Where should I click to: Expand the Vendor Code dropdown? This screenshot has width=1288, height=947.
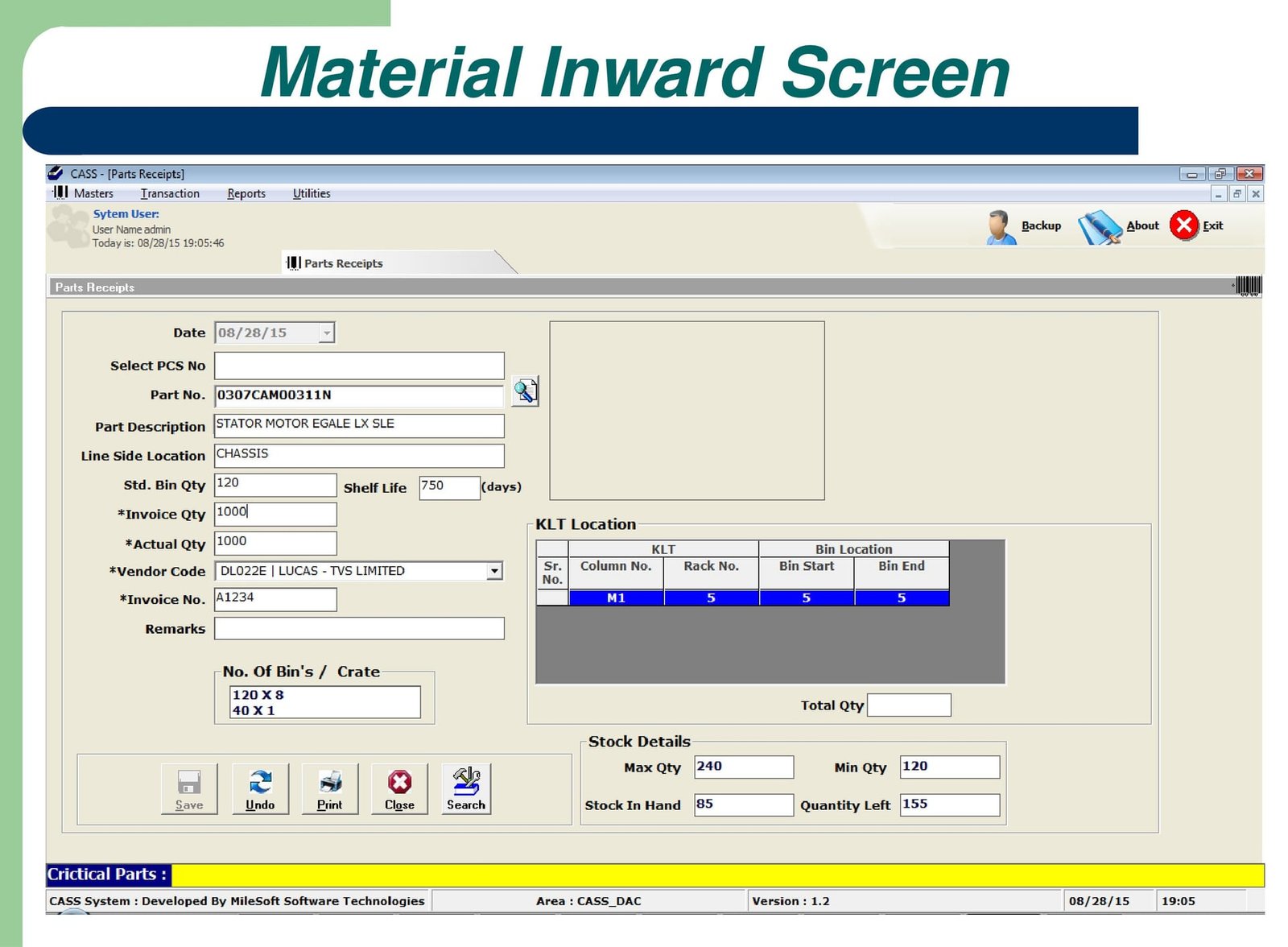click(x=494, y=571)
